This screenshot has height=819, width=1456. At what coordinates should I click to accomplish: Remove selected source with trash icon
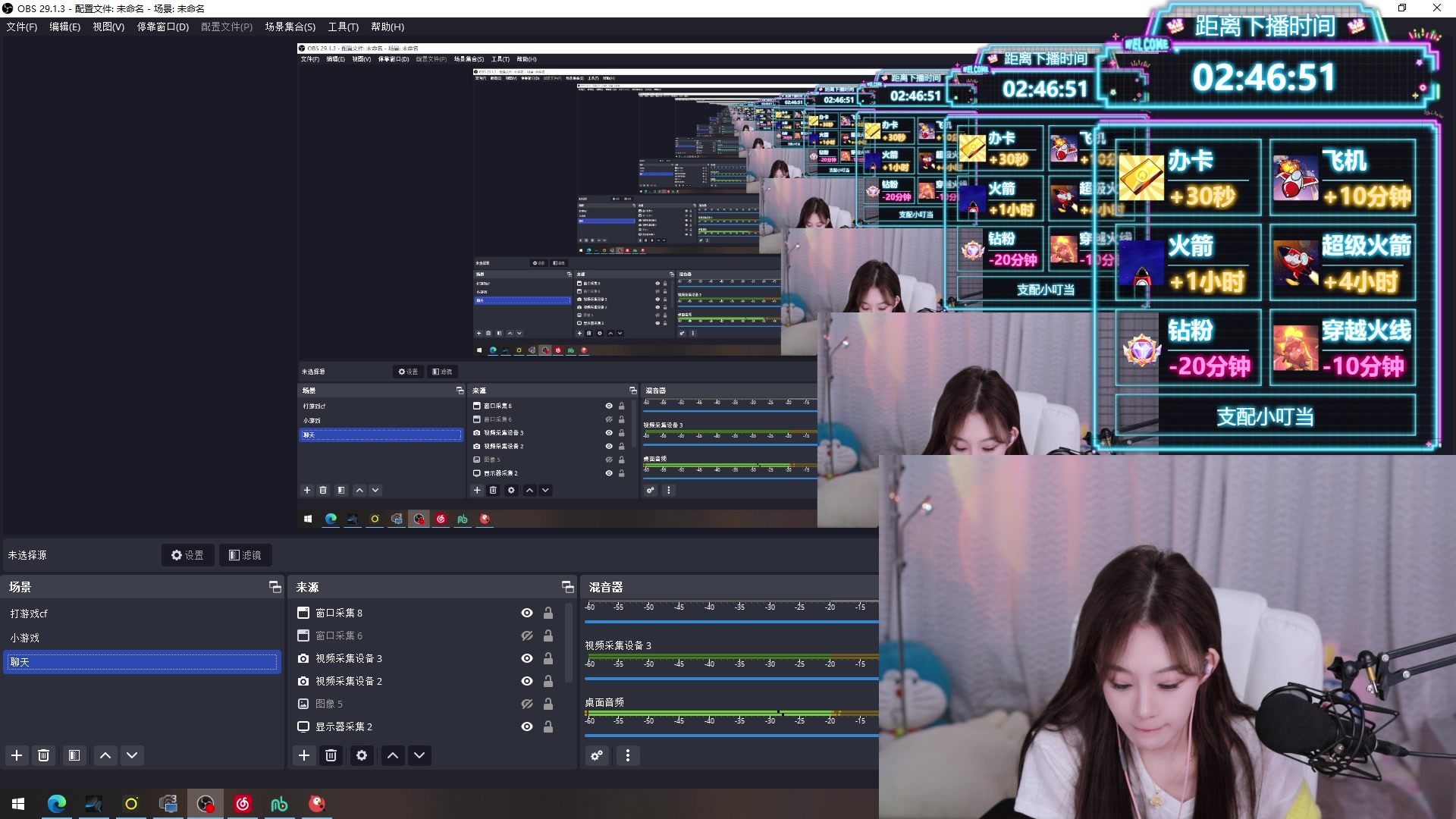pos(331,755)
